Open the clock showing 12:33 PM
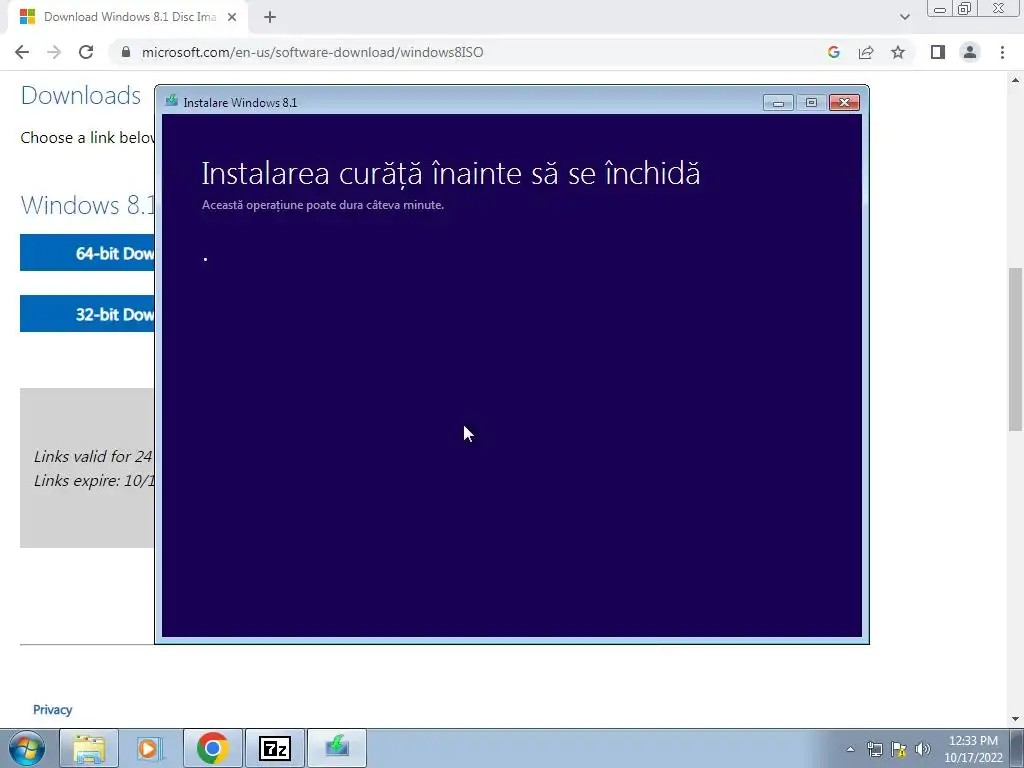This screenshot has height=768, width=1024. [x=973, y=749]
